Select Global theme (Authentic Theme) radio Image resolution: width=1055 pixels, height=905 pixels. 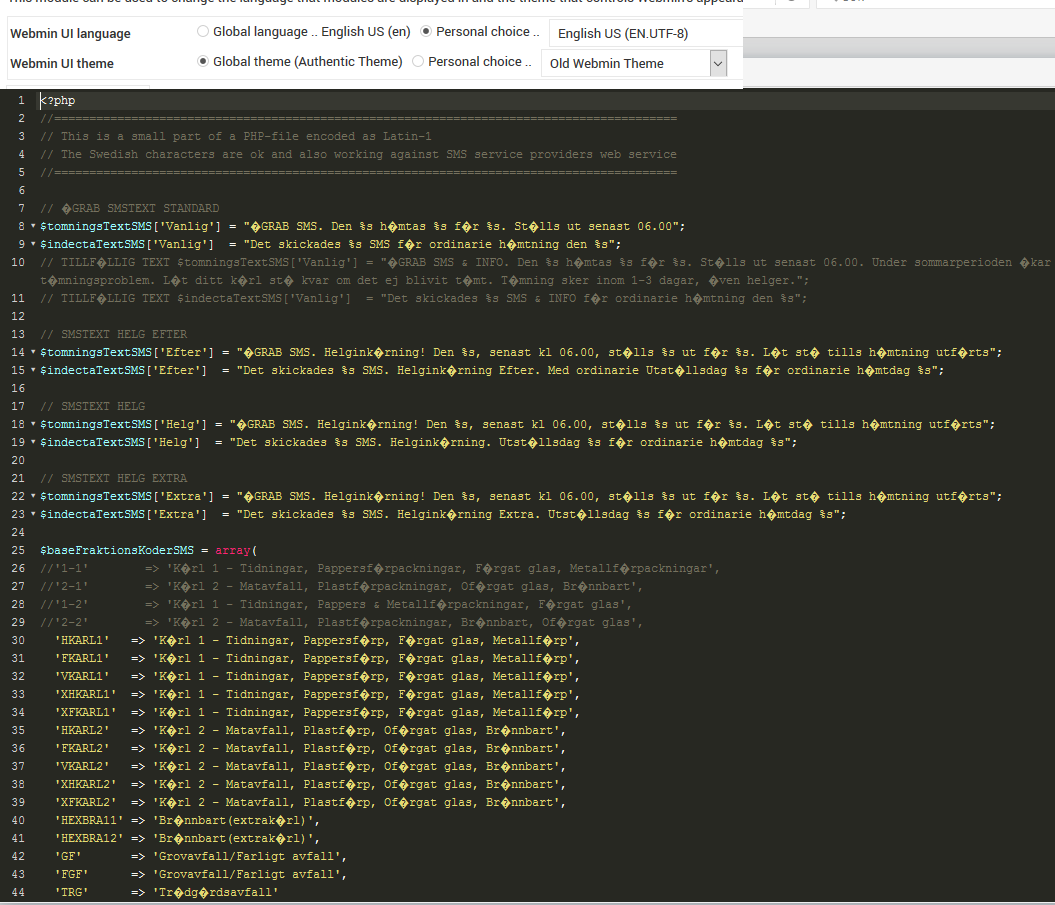coord(203,61)
